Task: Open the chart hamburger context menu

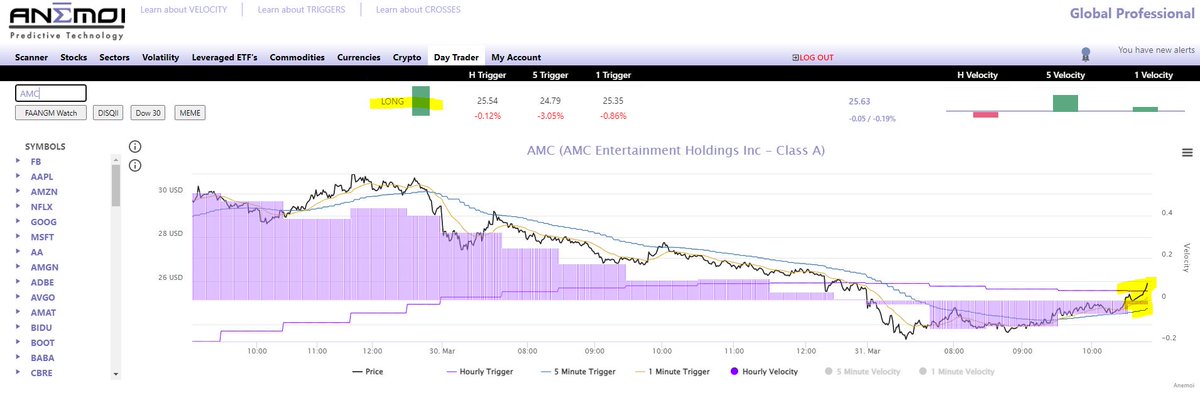Action: (x=1187, y=153)
